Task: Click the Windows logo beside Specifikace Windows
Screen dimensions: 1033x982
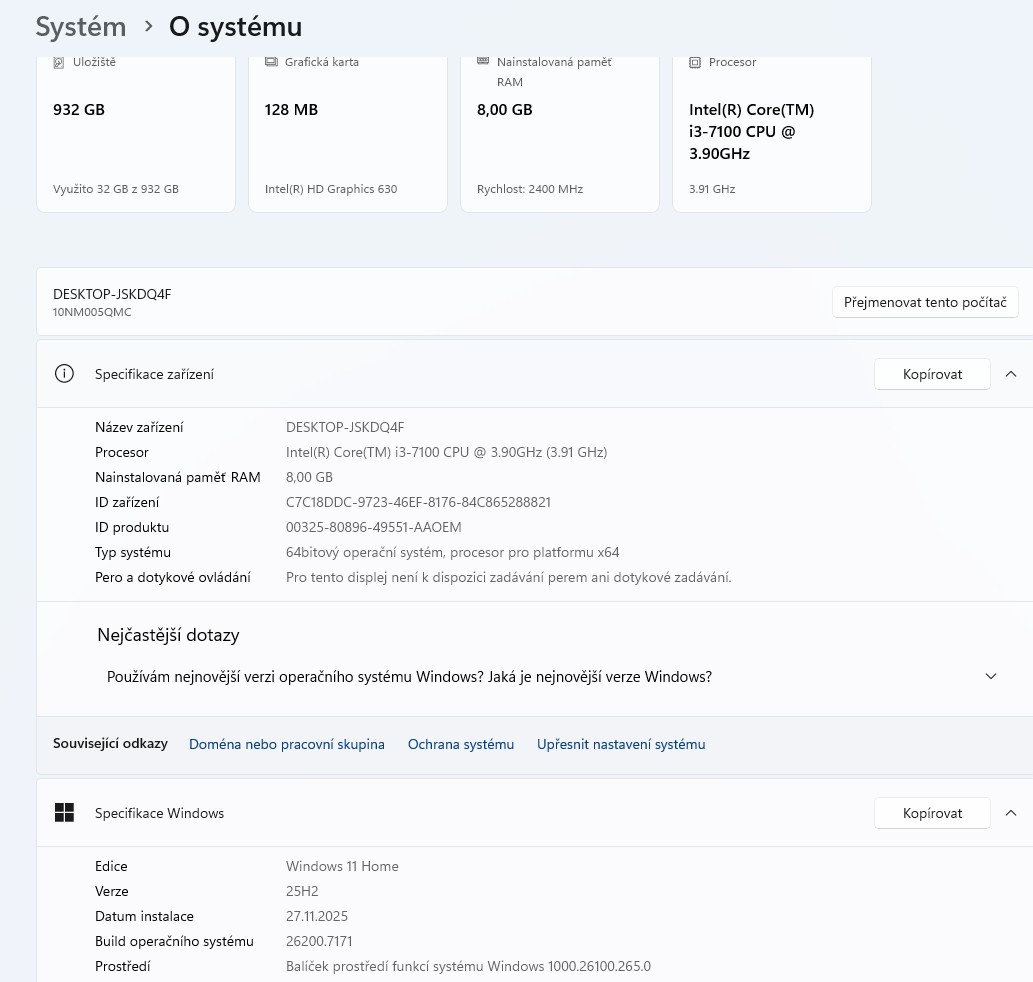Action: click(64, 813)
